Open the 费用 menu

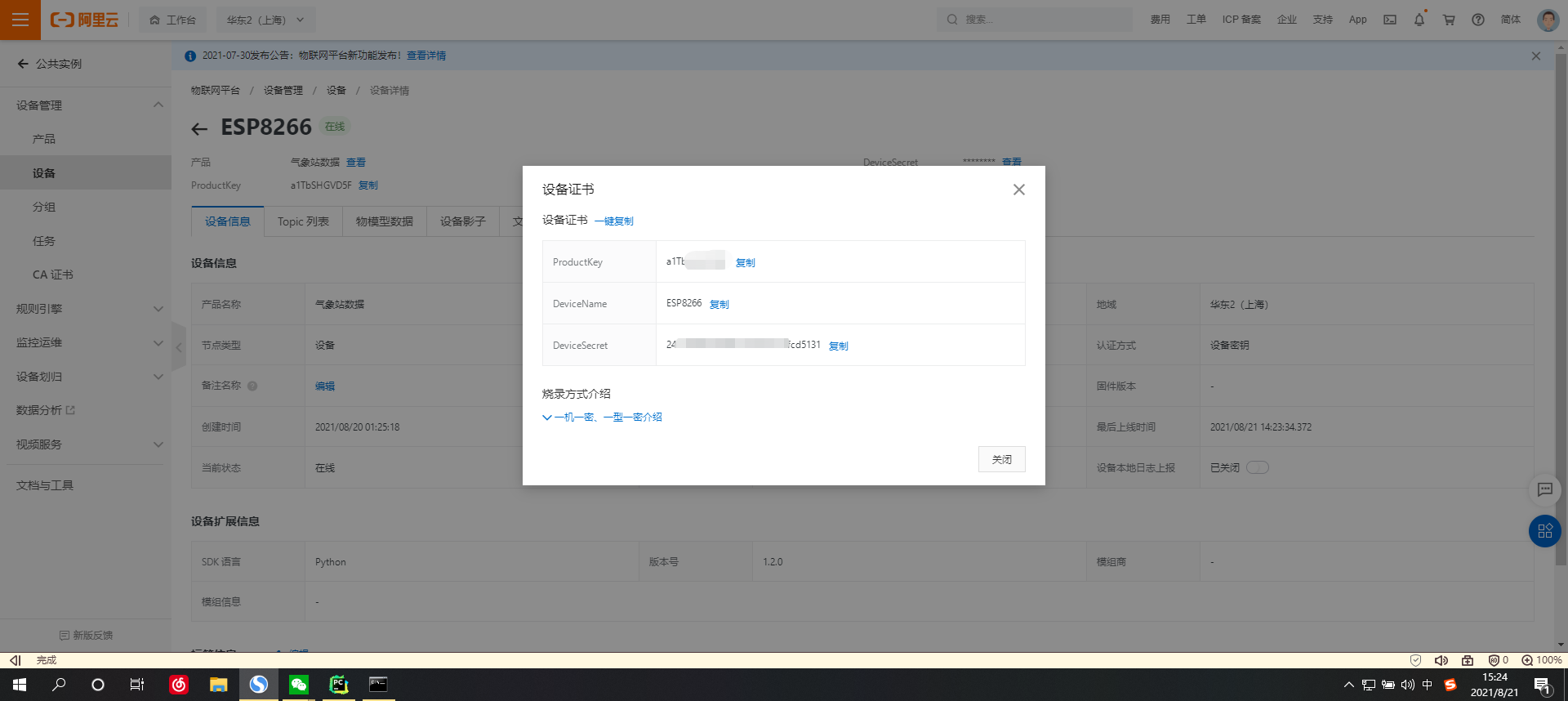point(1160,20)
